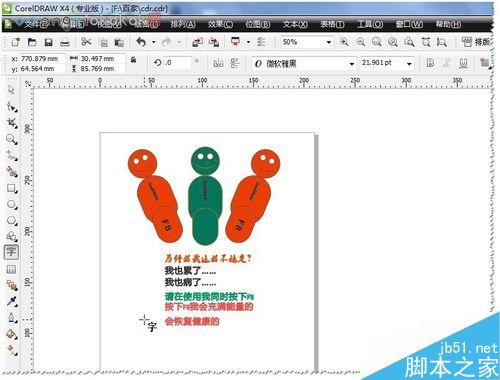Select the Rectangle tool in toolbox
Image resolution: width=500 pixels, height=380 pixels.
pos(12,188)
